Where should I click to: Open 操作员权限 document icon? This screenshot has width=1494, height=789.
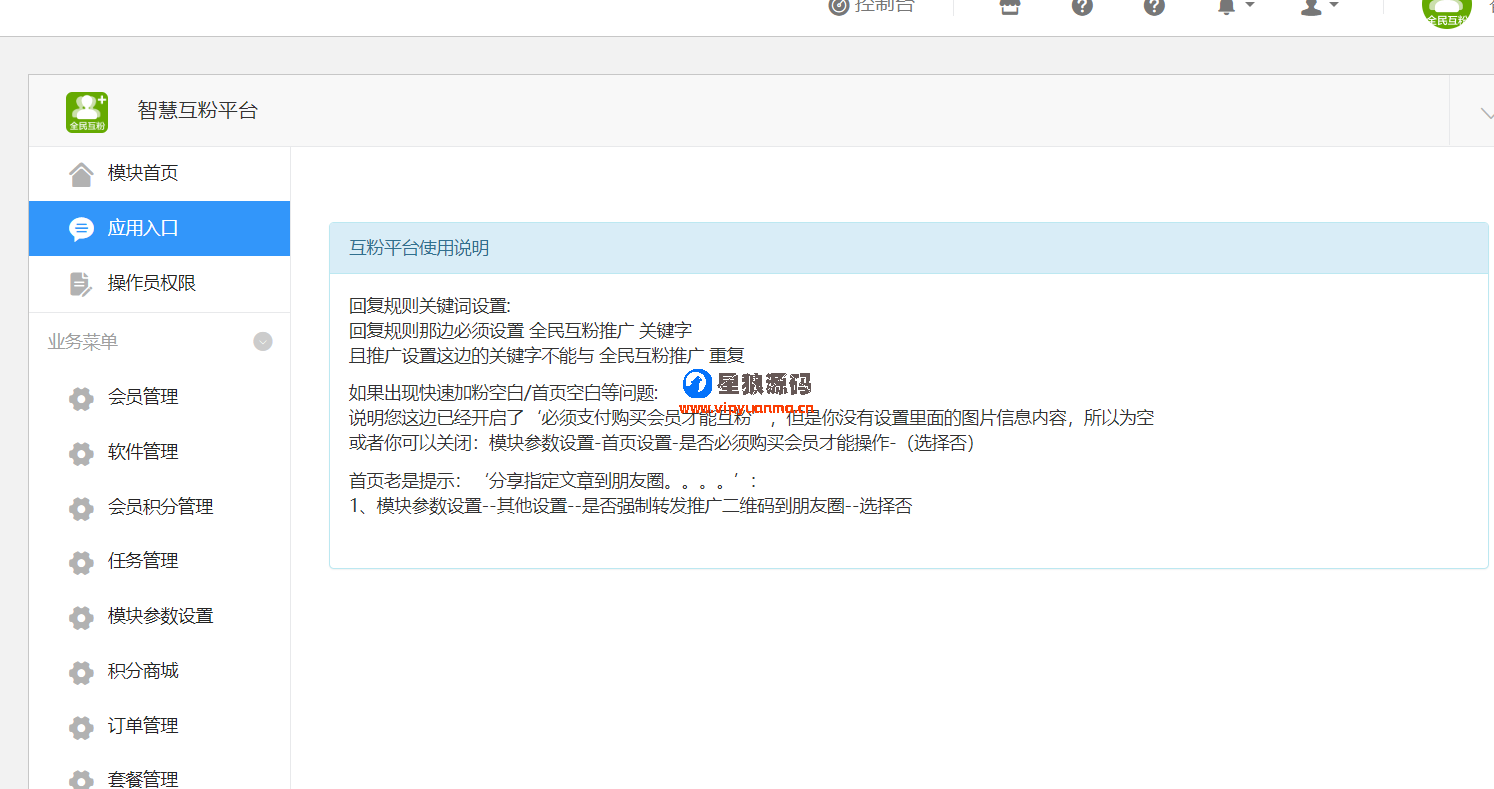click(80, 284)
